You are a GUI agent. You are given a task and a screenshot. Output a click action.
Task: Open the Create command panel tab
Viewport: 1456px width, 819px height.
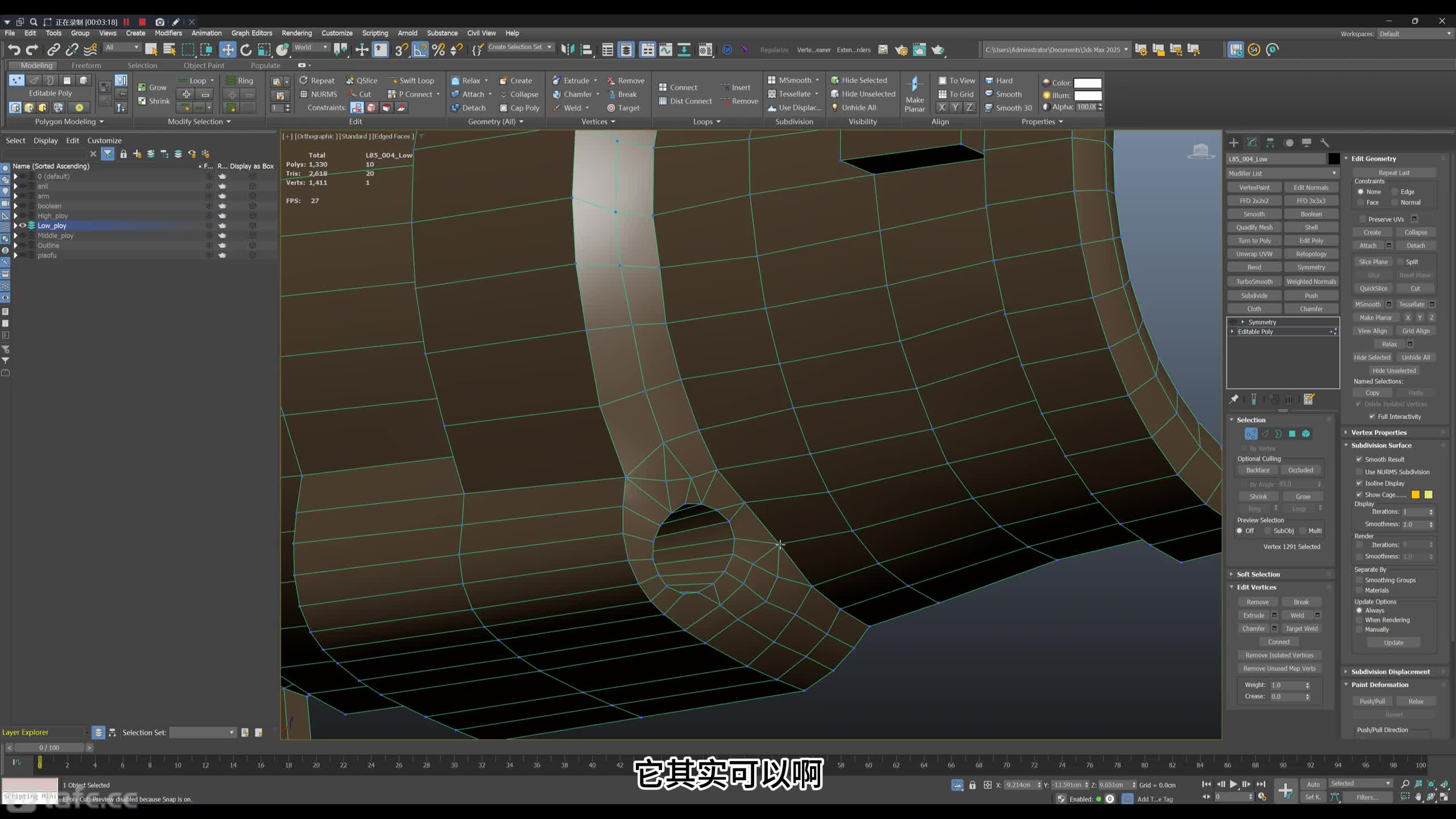click(1234, 143)
